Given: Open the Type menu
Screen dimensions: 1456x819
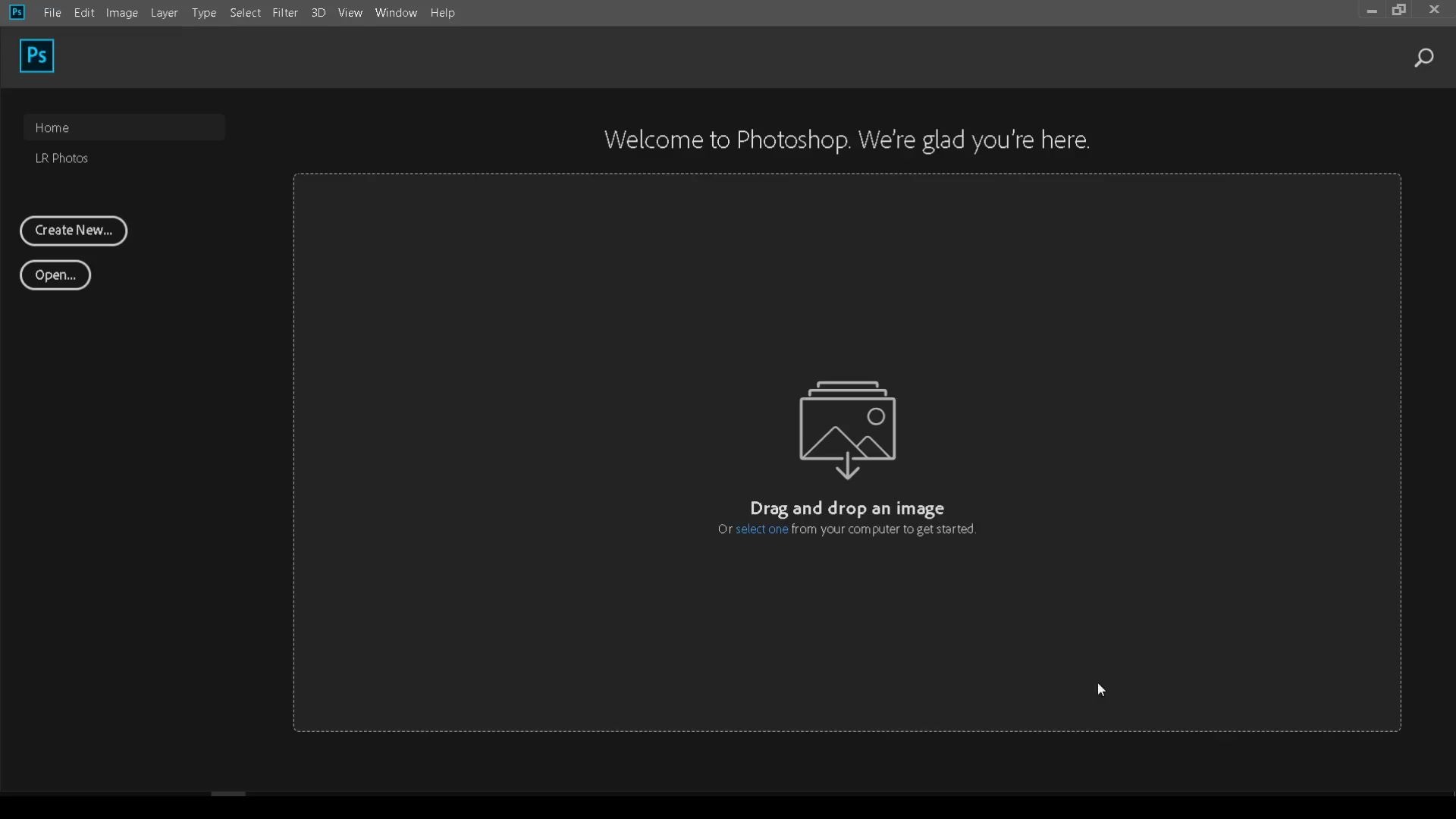Looking at the screenshot, I should (204, 13).
